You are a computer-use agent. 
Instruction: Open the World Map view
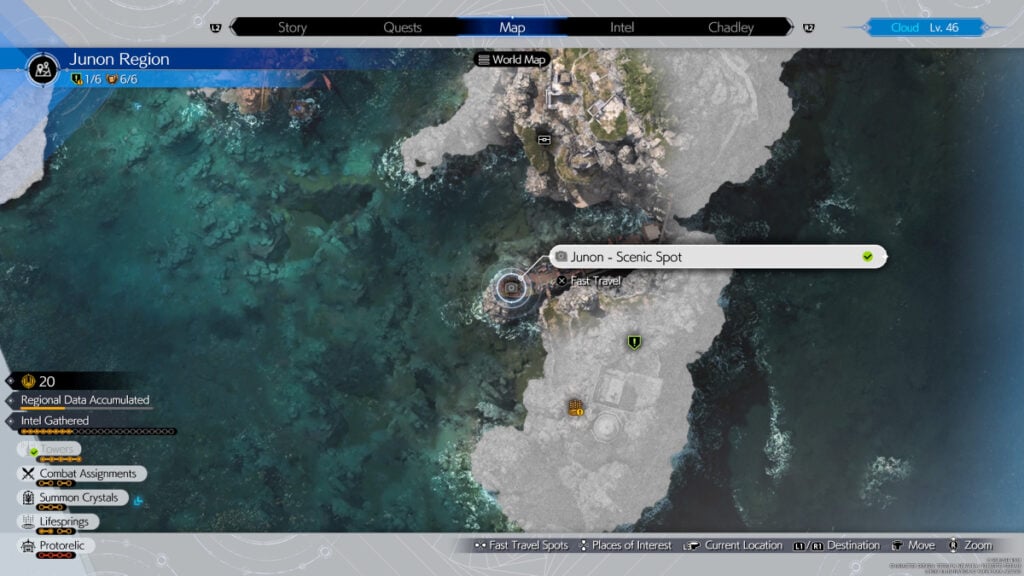[x=512, y=60]
